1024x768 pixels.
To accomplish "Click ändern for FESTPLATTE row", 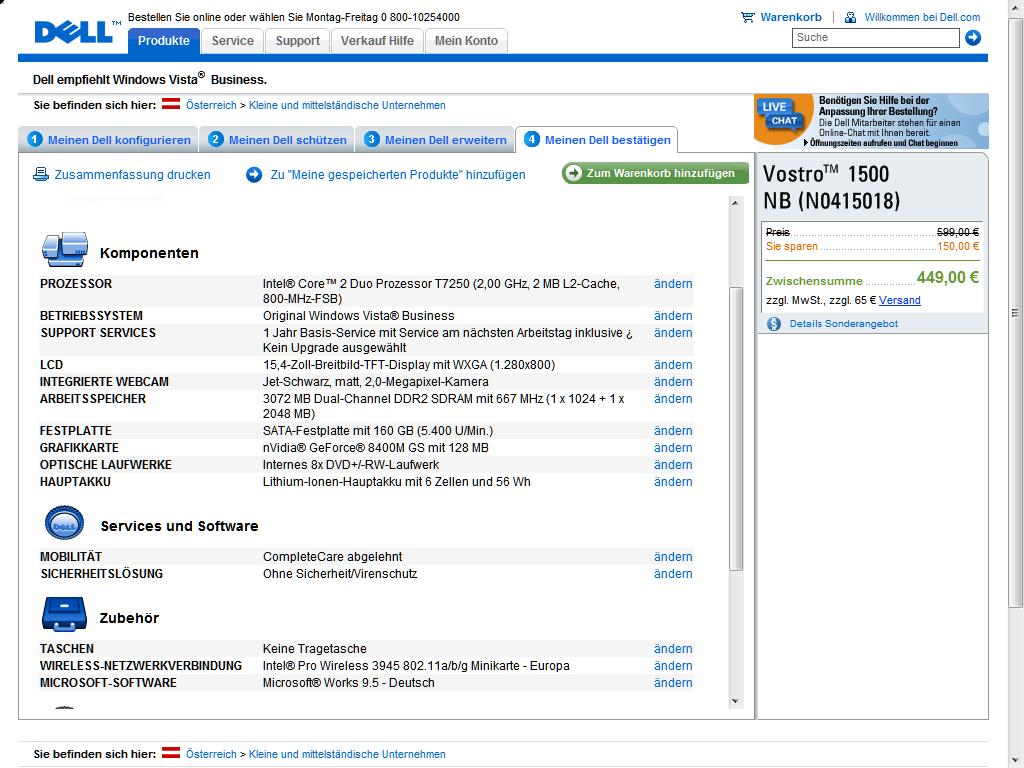I will (x=673, y=430).
